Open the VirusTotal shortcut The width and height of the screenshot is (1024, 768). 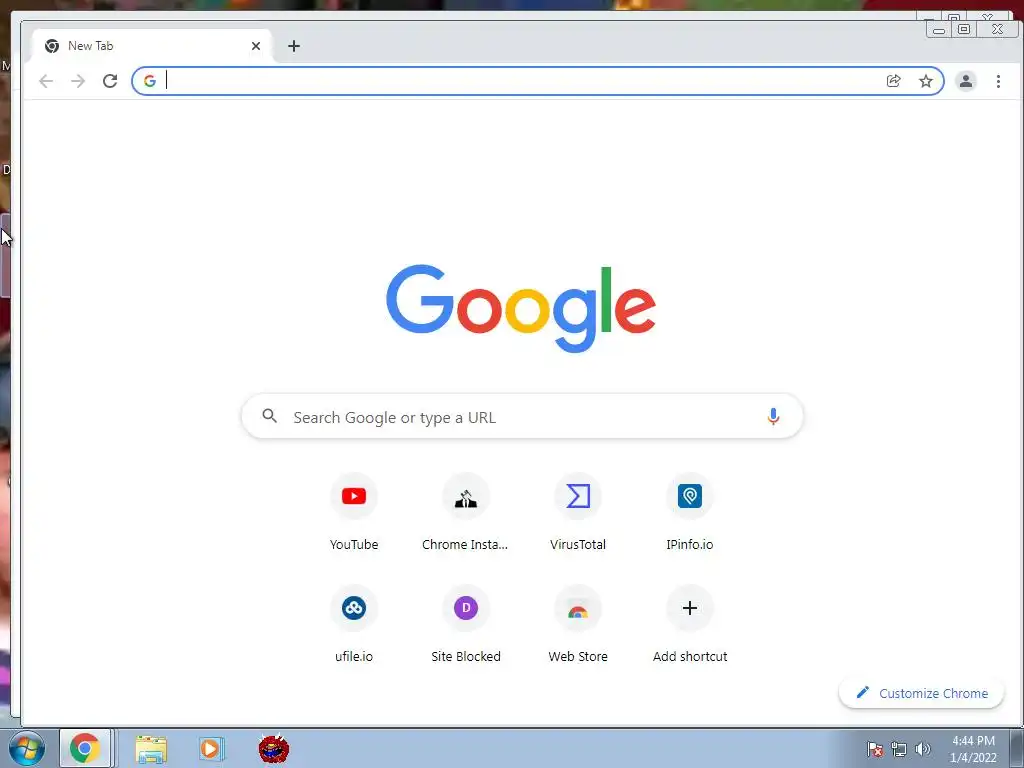pyautogui.click(x=578, y=513)
